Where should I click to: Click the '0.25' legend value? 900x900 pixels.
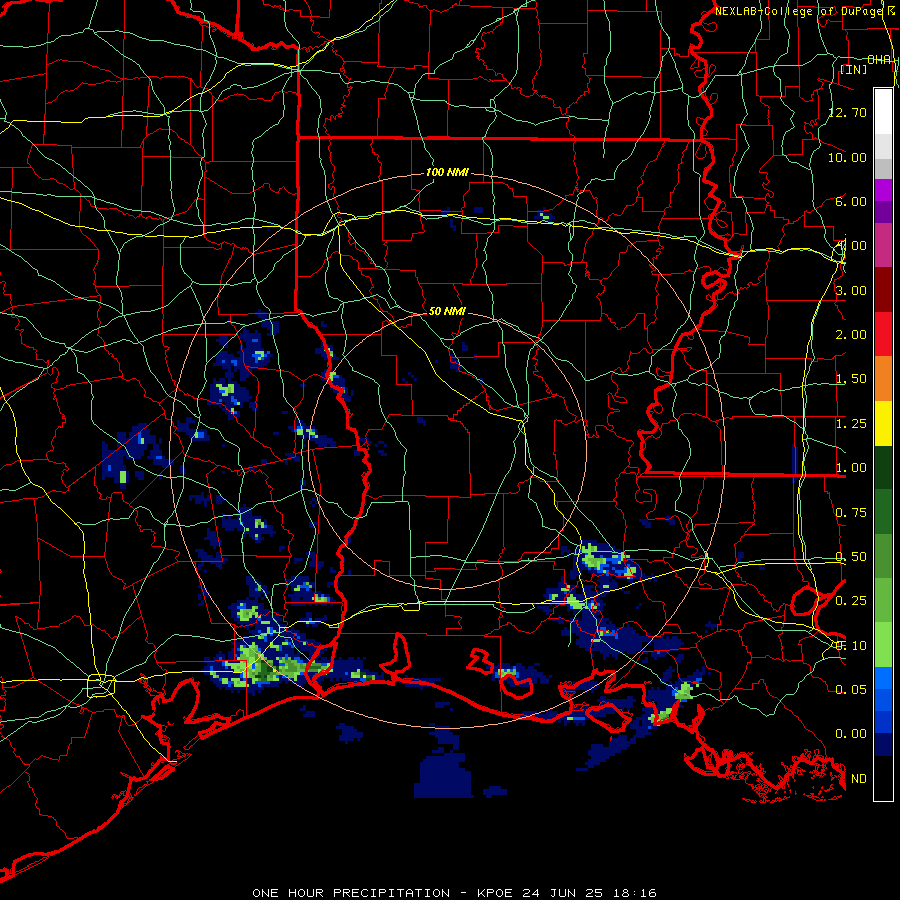851,601
